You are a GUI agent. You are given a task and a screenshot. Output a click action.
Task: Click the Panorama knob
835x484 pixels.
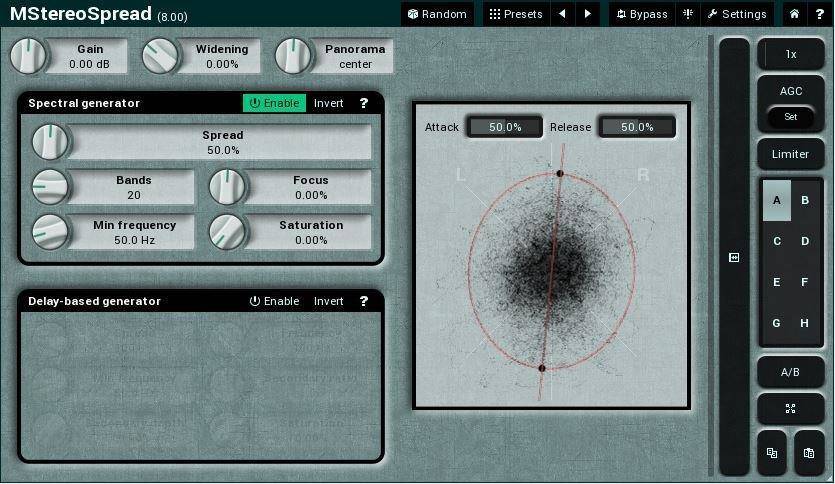(293, 56)
